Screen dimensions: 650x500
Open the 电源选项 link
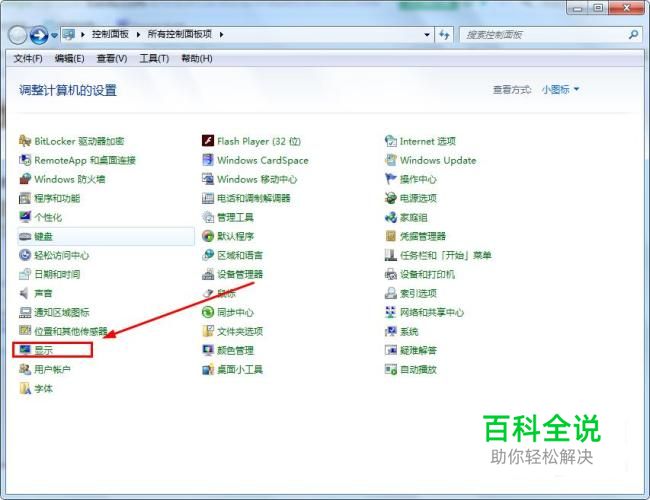(418, 198)
